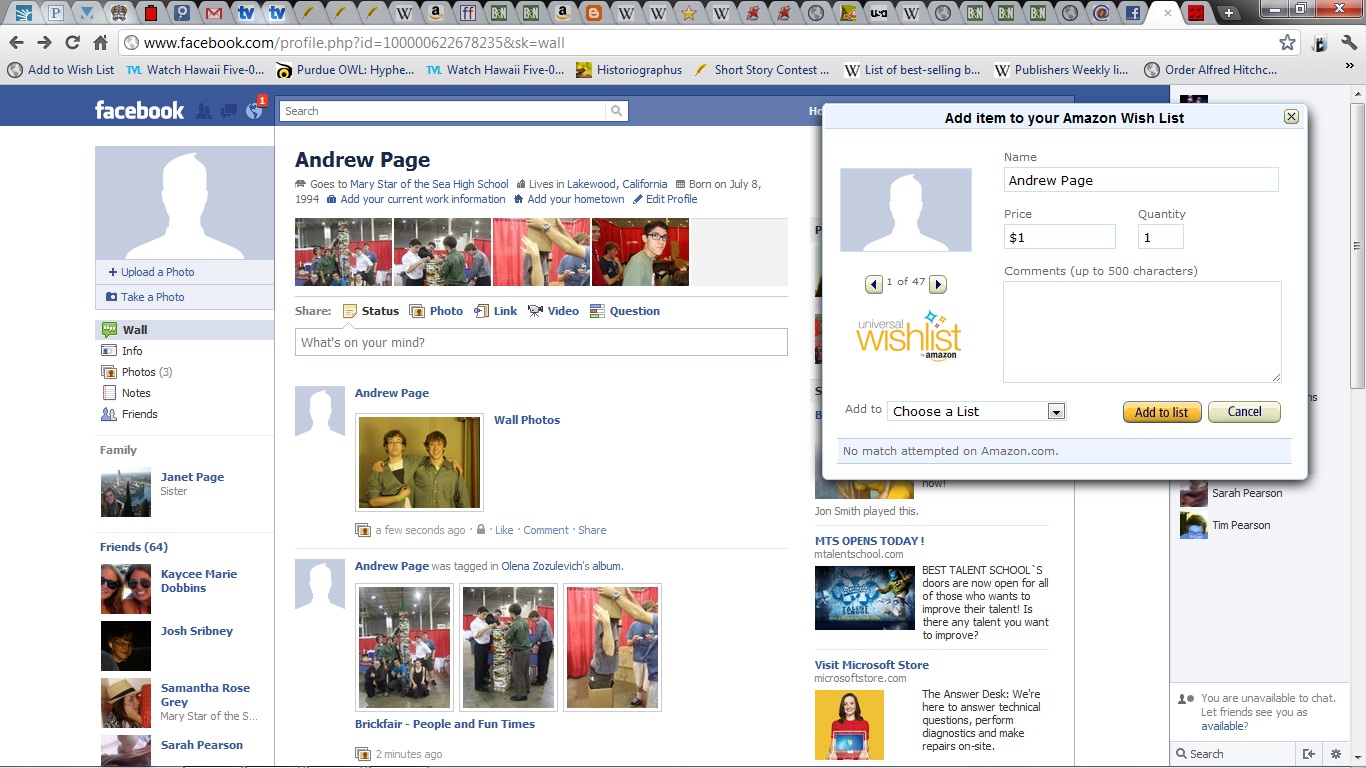Open the messages icon in Facebook header
The width and height of the screenshot is (1366, 768).
229,111
